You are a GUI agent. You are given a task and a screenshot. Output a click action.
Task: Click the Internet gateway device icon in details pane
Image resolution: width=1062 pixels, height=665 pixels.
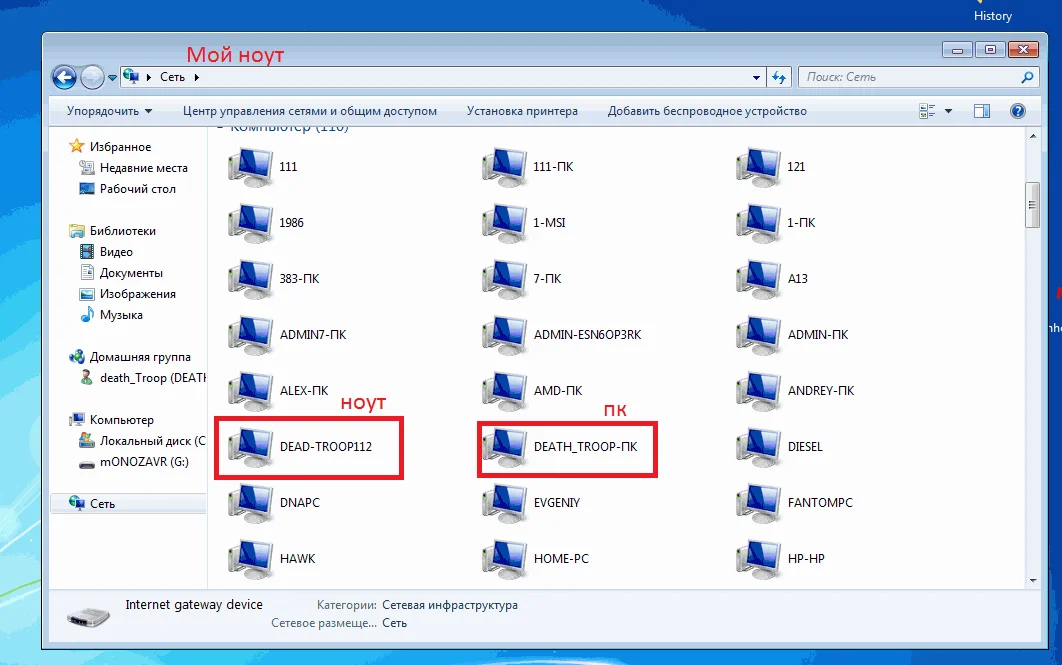tap(89, 617)
